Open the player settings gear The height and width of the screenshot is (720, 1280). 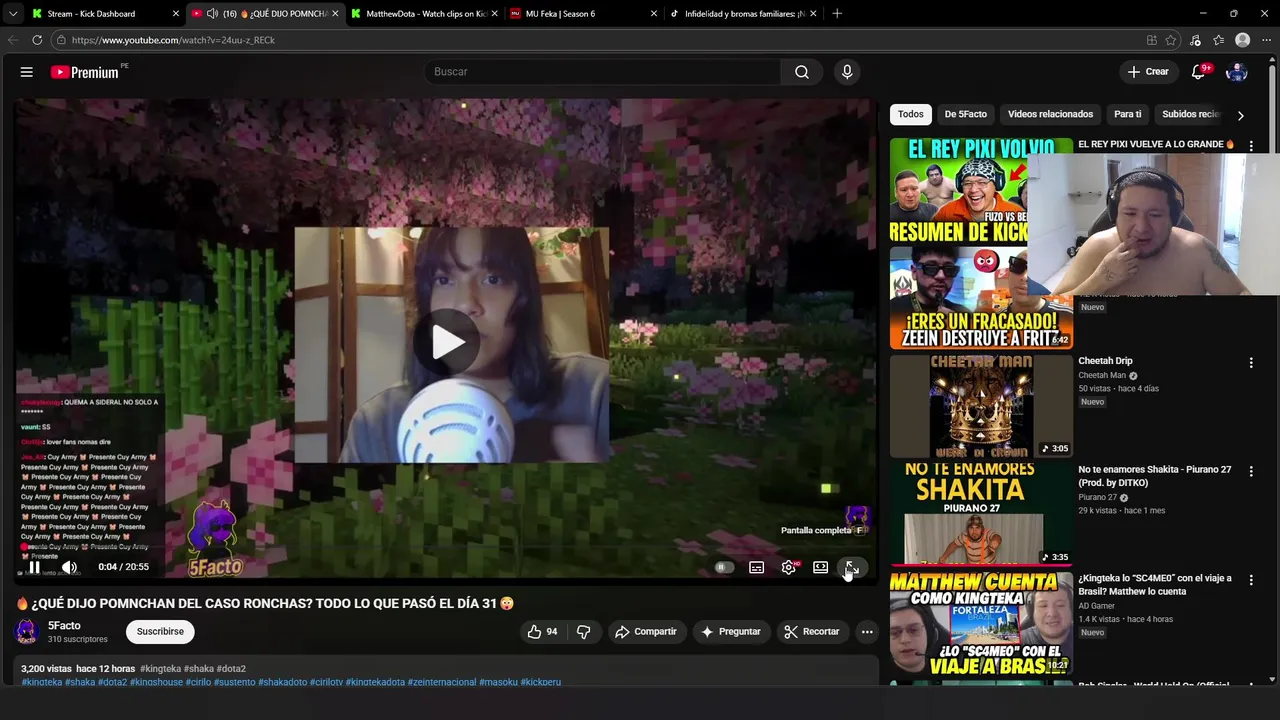789,567
